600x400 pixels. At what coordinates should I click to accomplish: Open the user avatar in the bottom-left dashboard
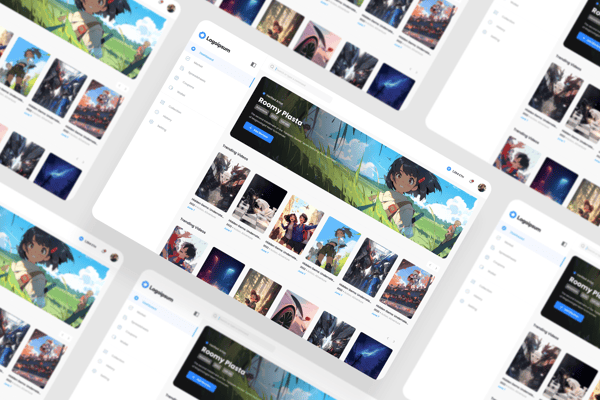point(114,257)
